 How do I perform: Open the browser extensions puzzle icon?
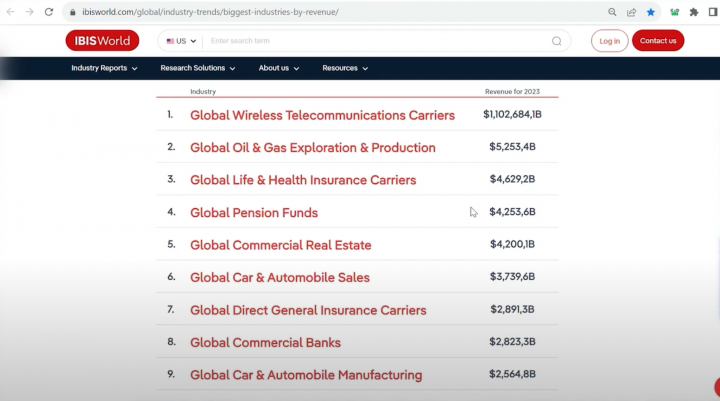tap(694, 12)
